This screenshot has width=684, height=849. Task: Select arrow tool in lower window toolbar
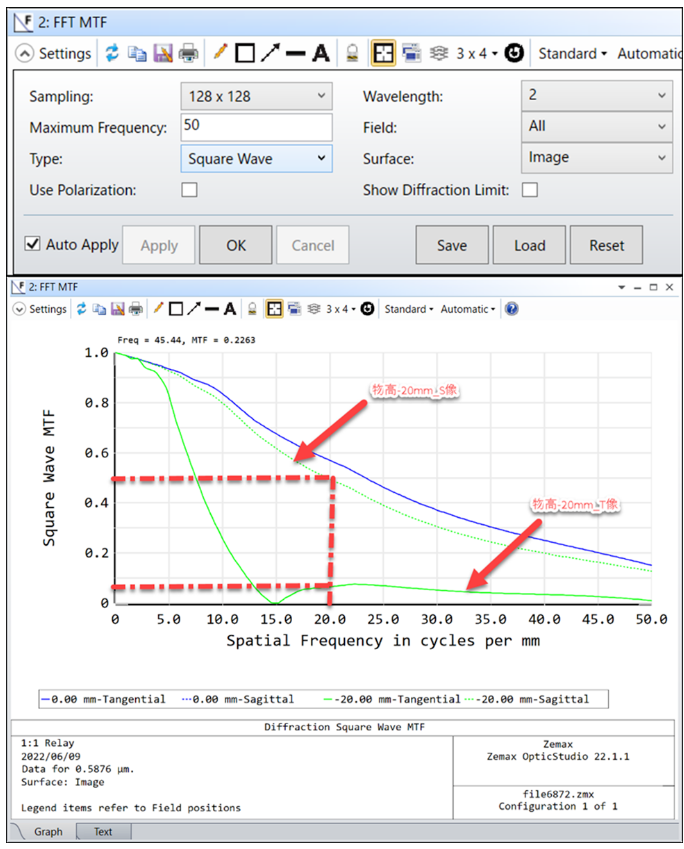tap(193, 309)
